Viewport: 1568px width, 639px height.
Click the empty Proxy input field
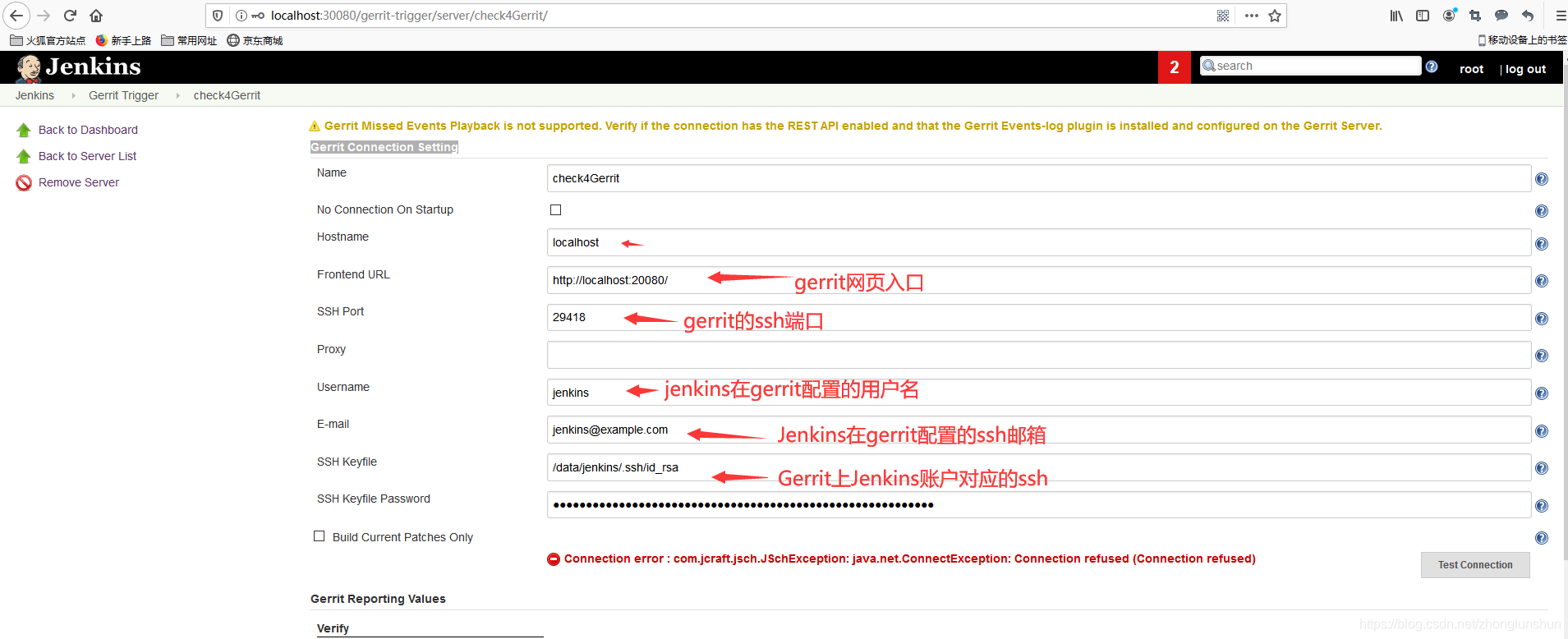[1039, 355]
